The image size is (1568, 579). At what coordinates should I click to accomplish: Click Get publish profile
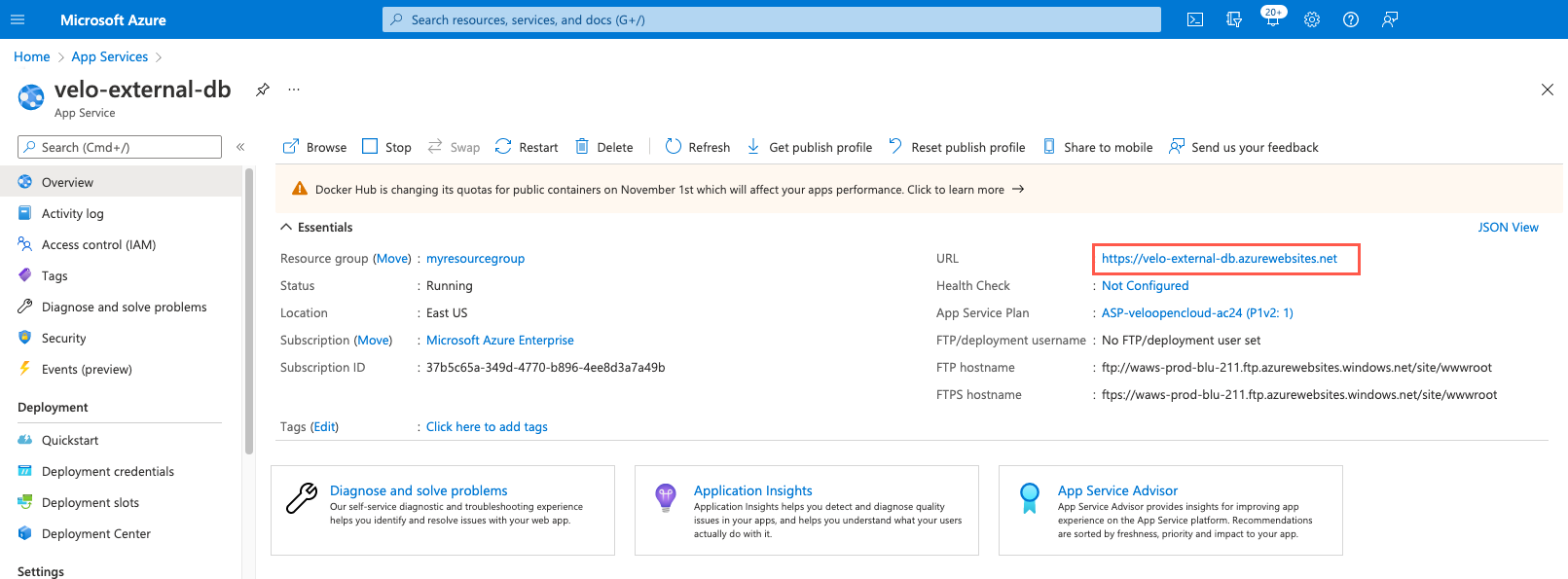click(810, 147)
